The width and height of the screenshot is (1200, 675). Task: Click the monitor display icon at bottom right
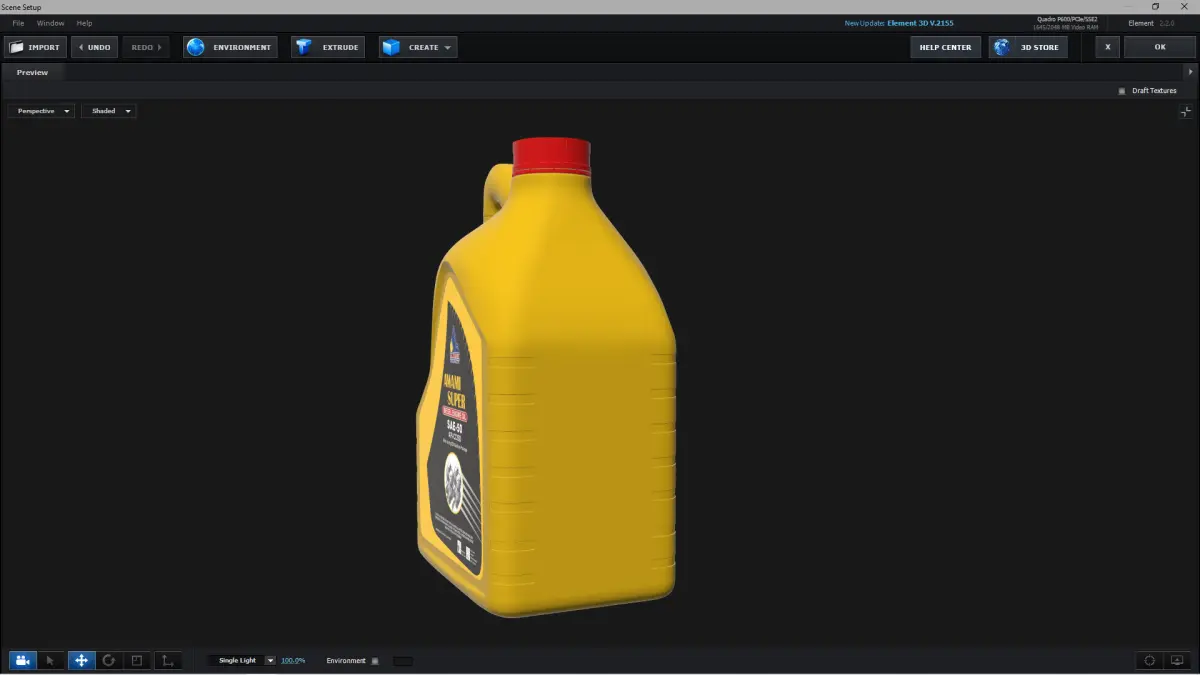(x=1177, y=661)
